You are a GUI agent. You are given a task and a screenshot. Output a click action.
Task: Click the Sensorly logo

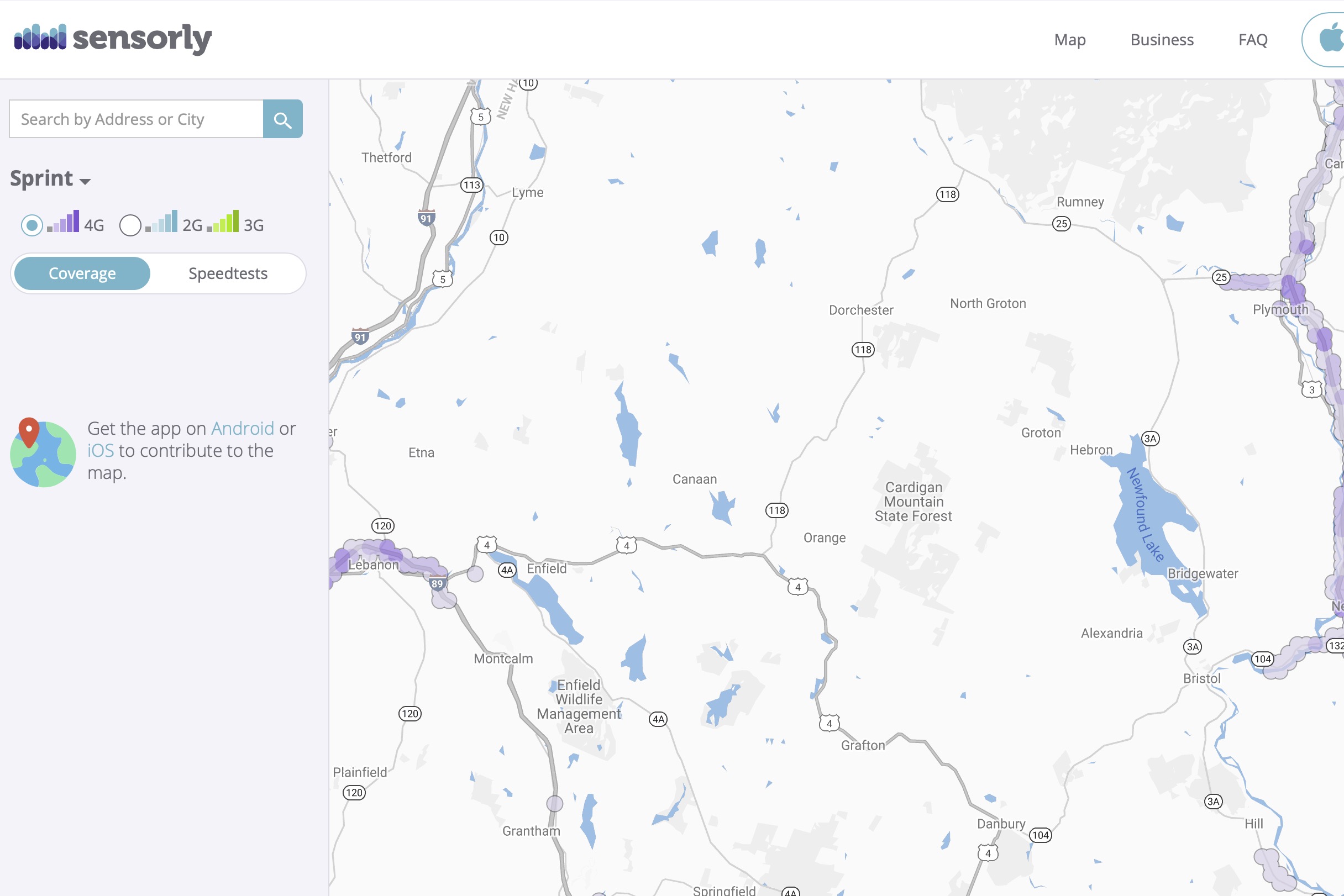point(113,39)
